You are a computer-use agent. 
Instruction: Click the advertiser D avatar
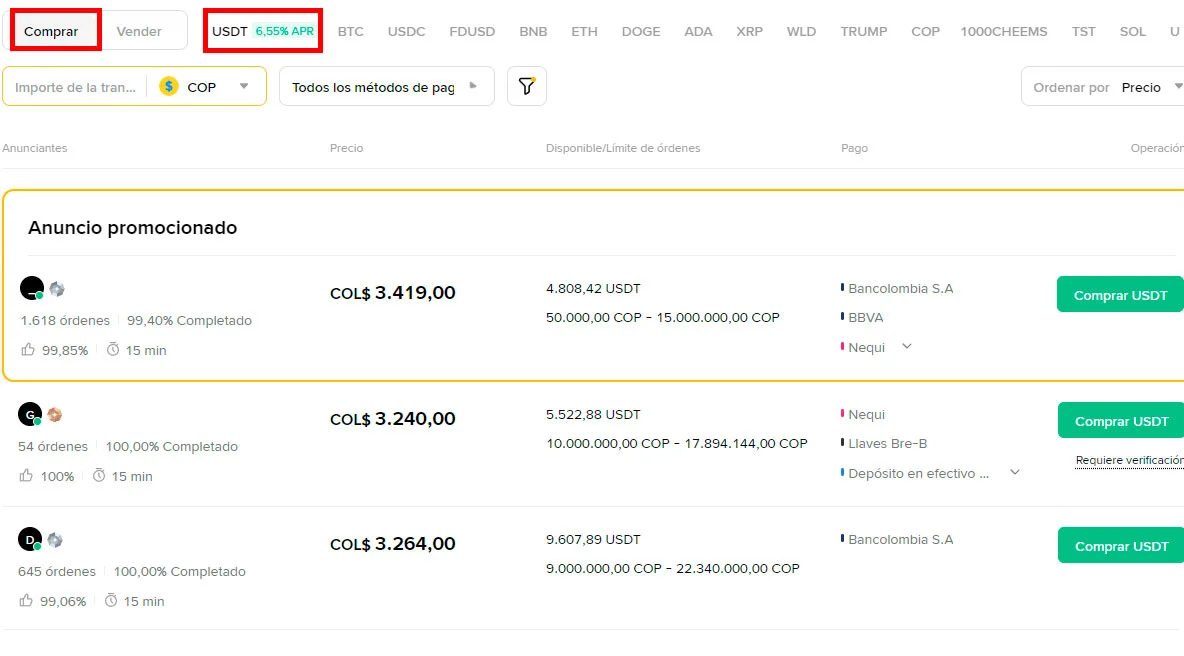(29, 539)
